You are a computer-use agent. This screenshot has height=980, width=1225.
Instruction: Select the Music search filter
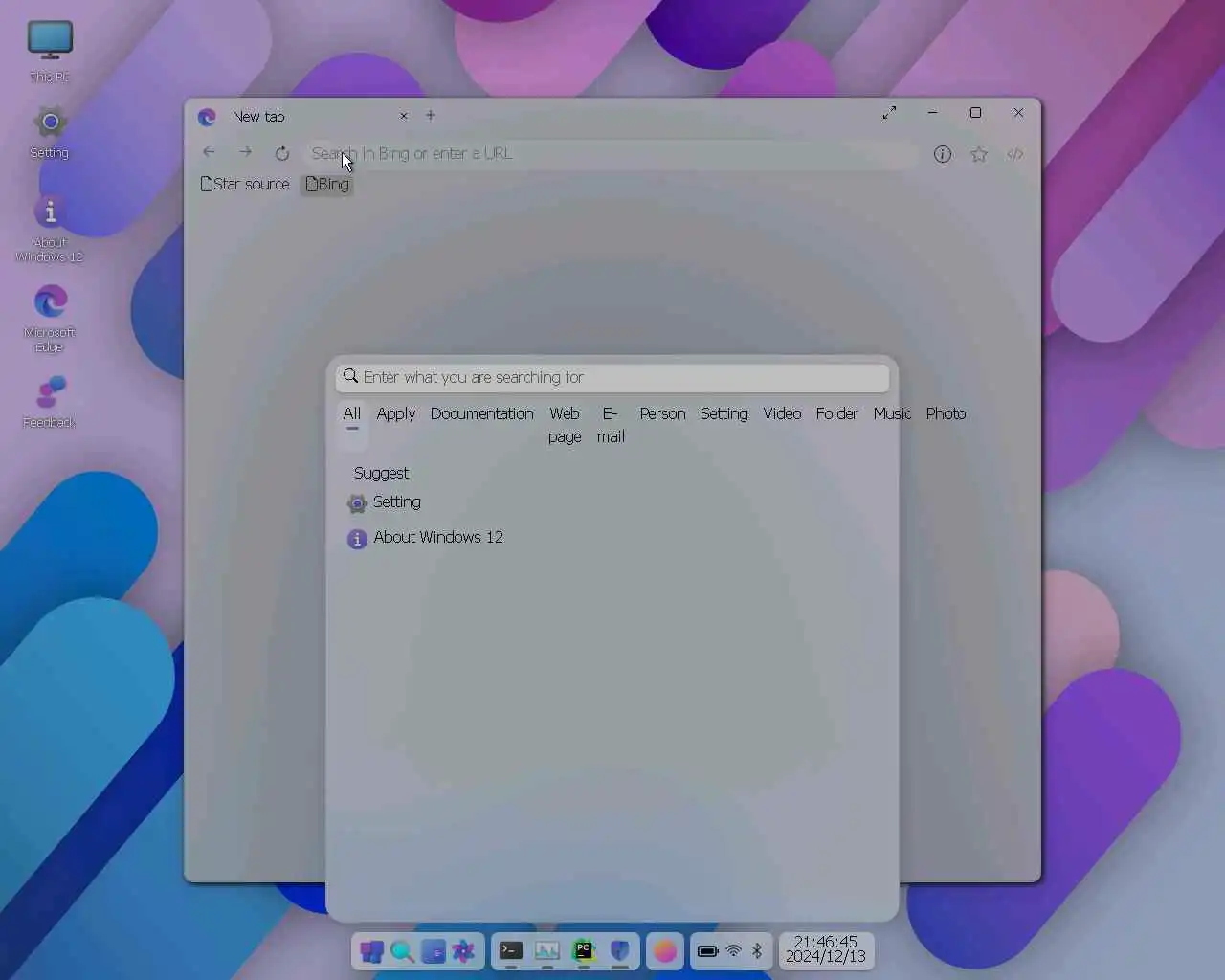(x=892, y=413)
